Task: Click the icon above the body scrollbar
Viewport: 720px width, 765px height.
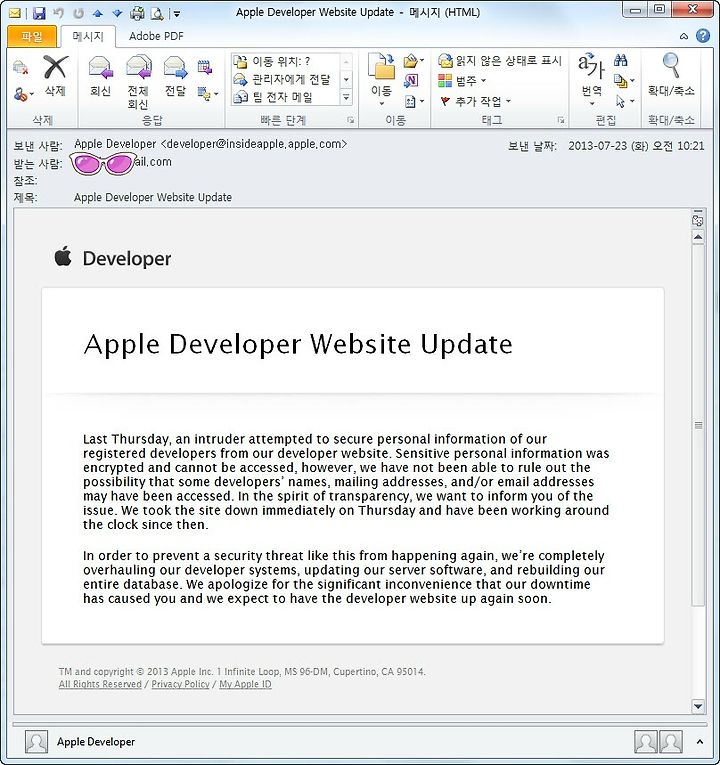Action: [x=698, y=219]
